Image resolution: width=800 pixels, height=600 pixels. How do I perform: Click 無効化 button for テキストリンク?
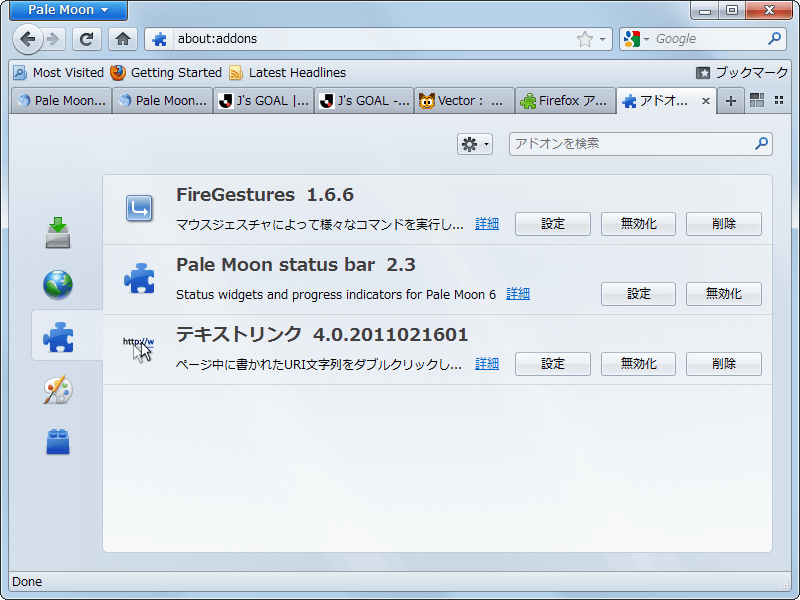click(638, 364)
